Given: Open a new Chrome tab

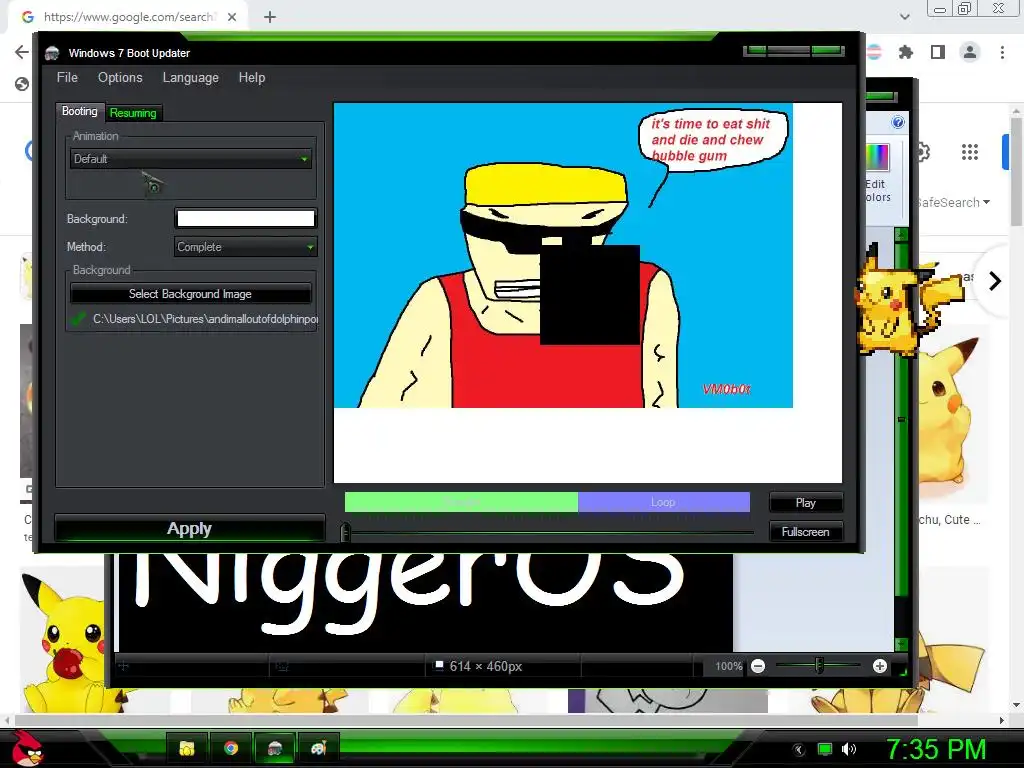Looking at the screenshot, I should (270, 17).
